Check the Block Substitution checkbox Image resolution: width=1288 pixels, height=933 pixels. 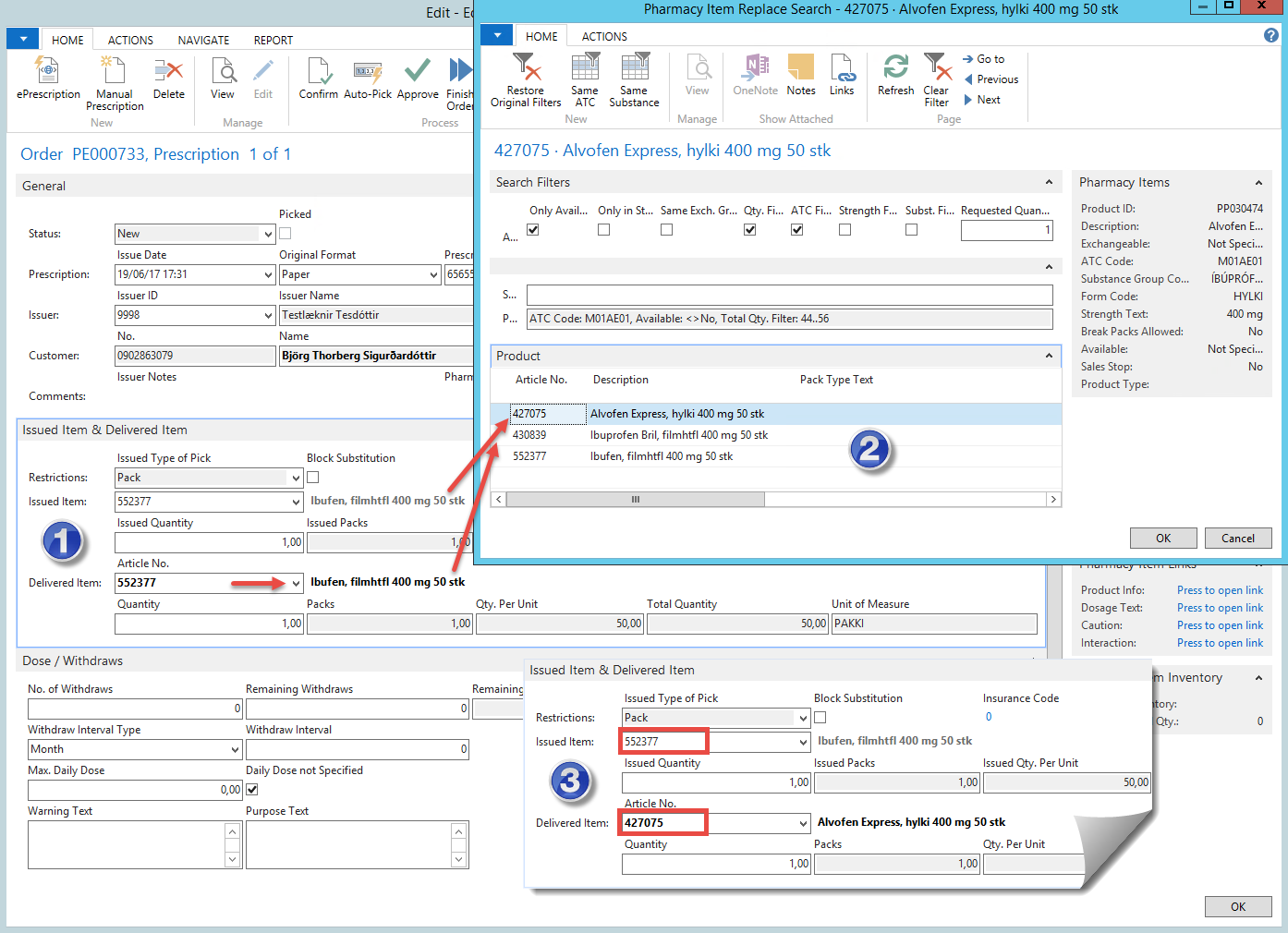tap(313, 478)
